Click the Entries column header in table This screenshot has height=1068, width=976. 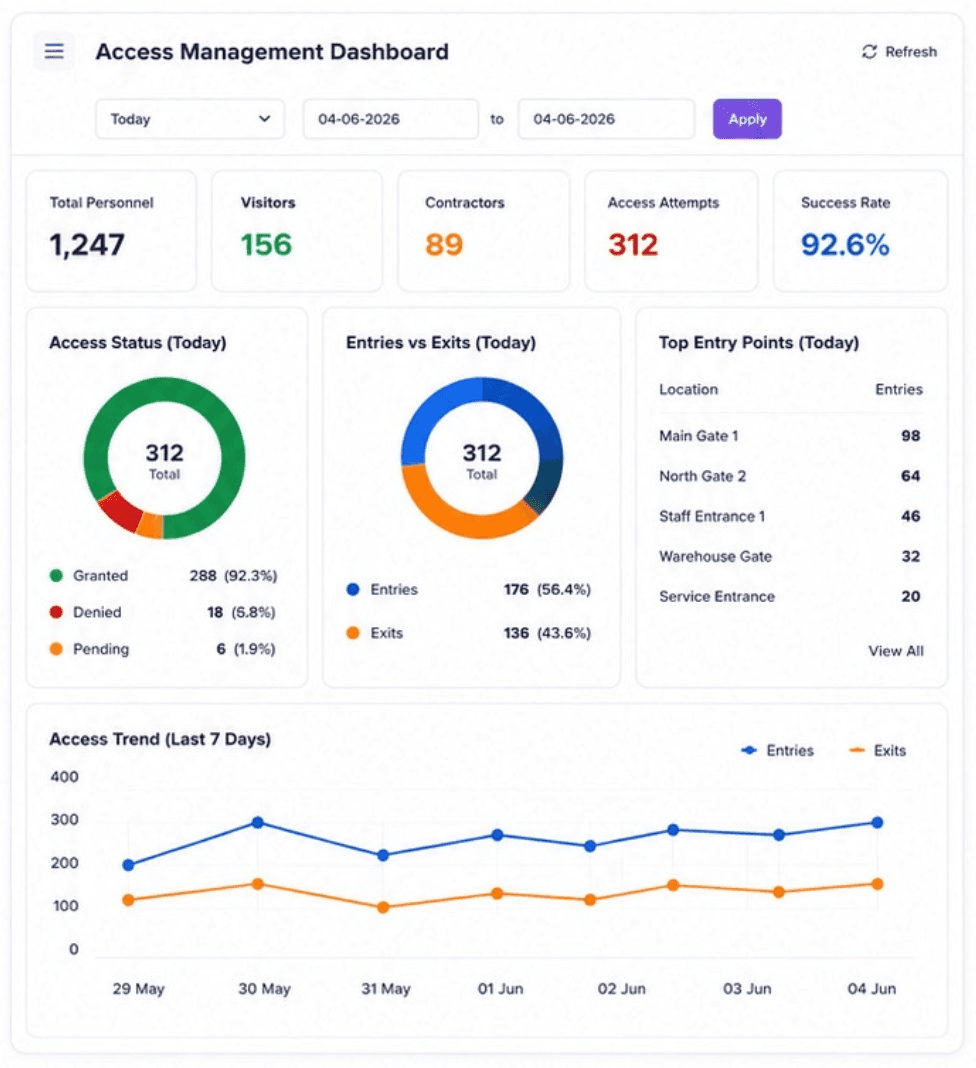click(898, 389)
